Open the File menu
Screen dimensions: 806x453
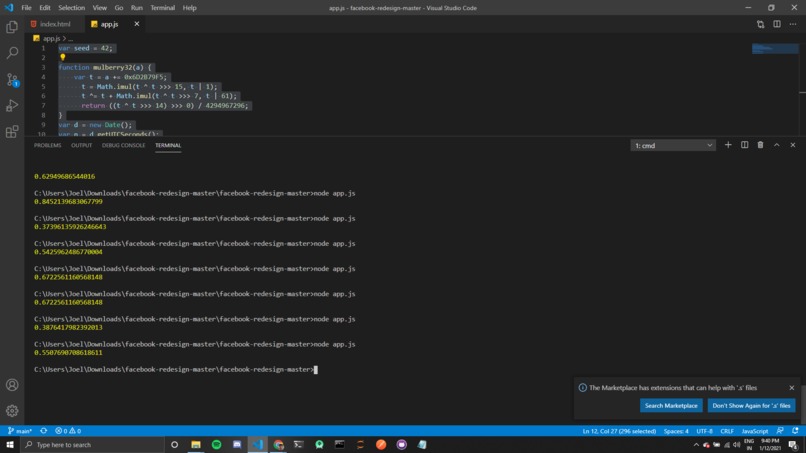coord(26,8)
